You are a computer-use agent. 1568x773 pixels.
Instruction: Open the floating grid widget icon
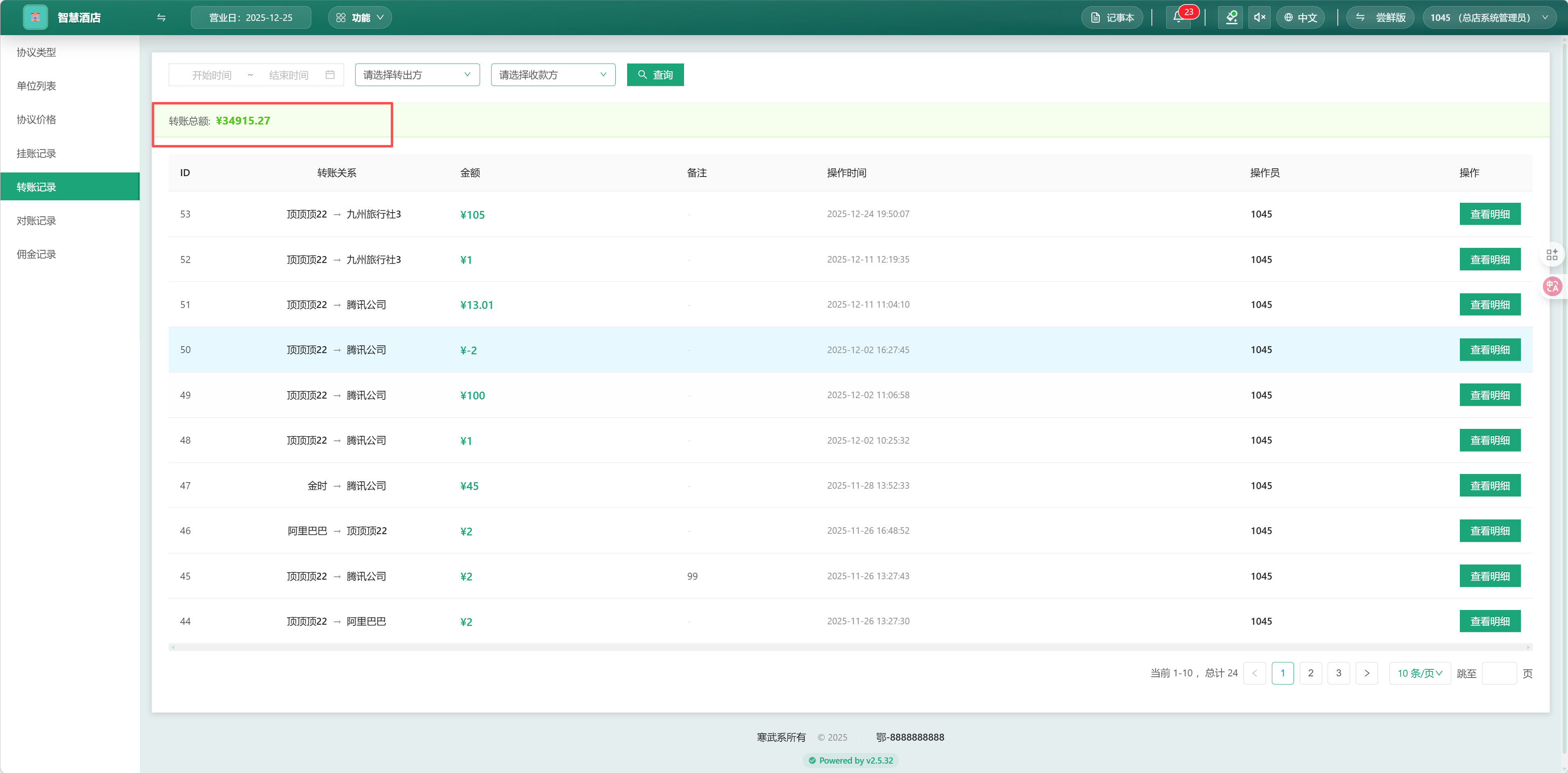(x=1552, y=254)
